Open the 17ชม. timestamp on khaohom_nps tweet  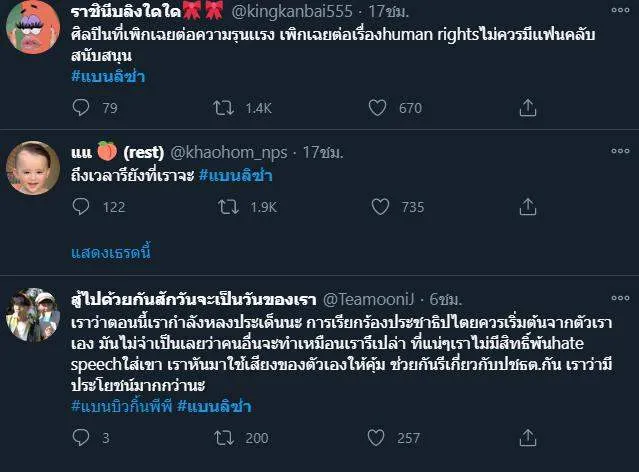321,152
